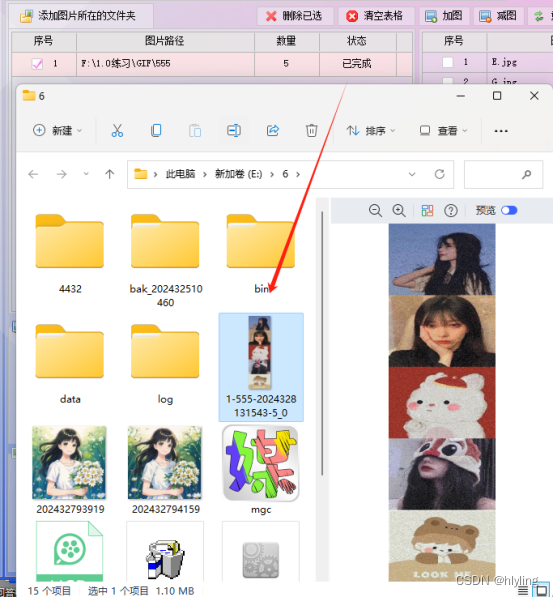The width and height of the screenshot is (554, 597).
Task: Click the 已完成 status cell
Action: pos(357,64)
